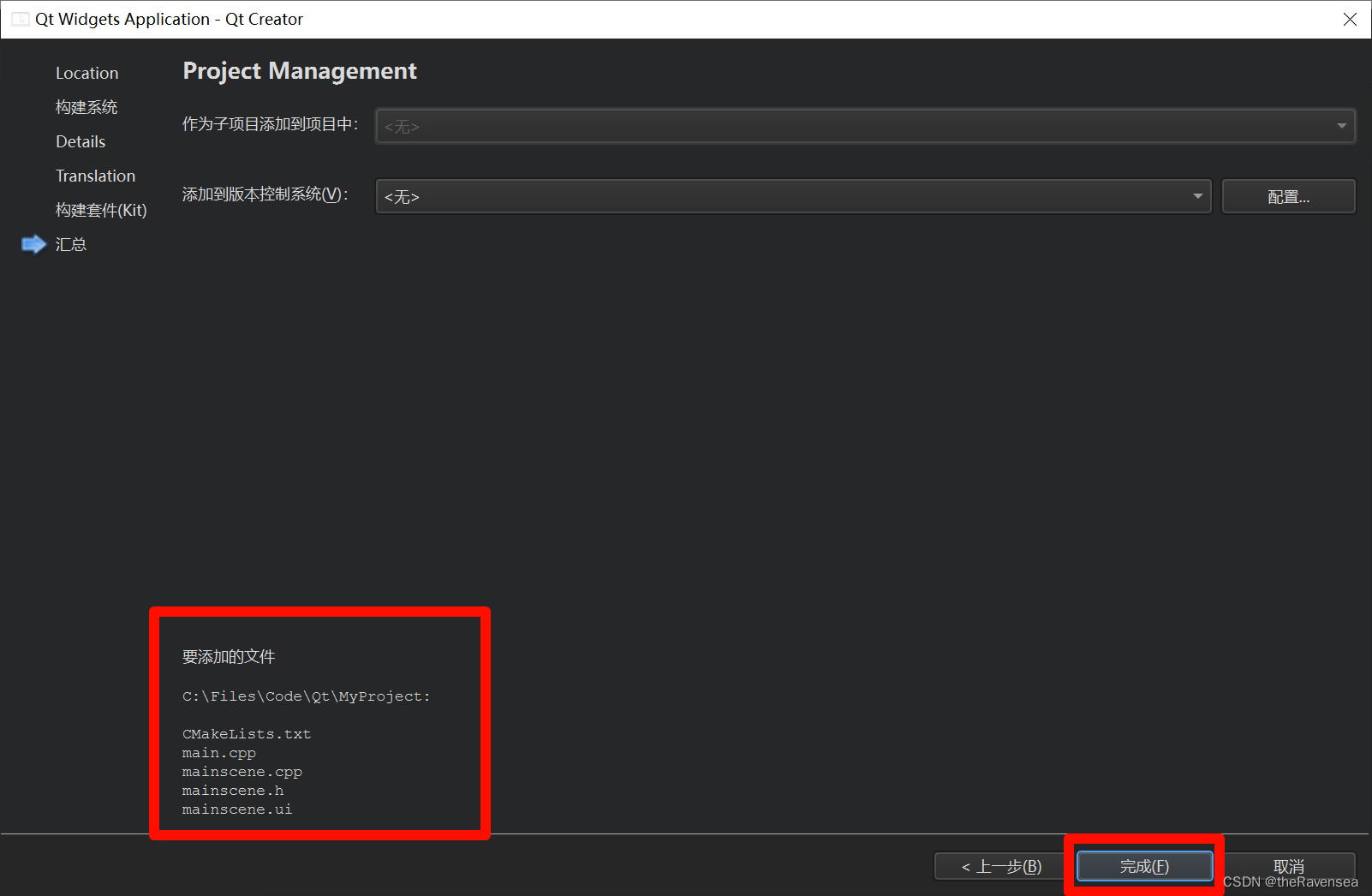Click the C:\Files\Code\Qt\MyProject: path text
The image size is (1372, 896).
[307, 696]
